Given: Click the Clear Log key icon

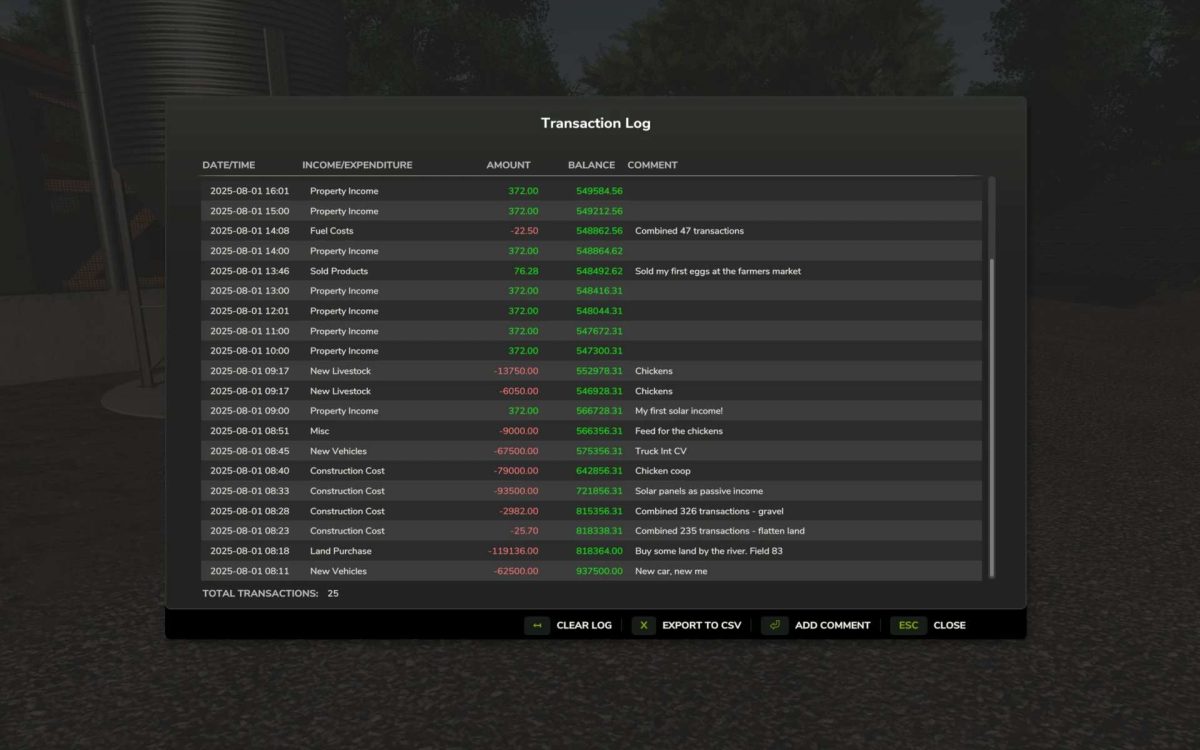Looking at the screenshot, I should (x=537, y=625).
